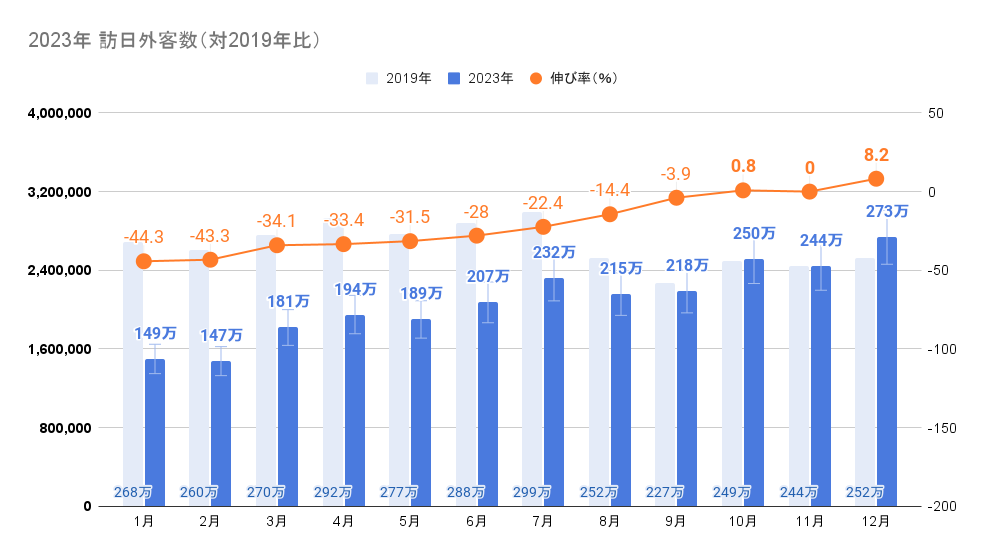Click the 147万 bar data label

(222, 335)
